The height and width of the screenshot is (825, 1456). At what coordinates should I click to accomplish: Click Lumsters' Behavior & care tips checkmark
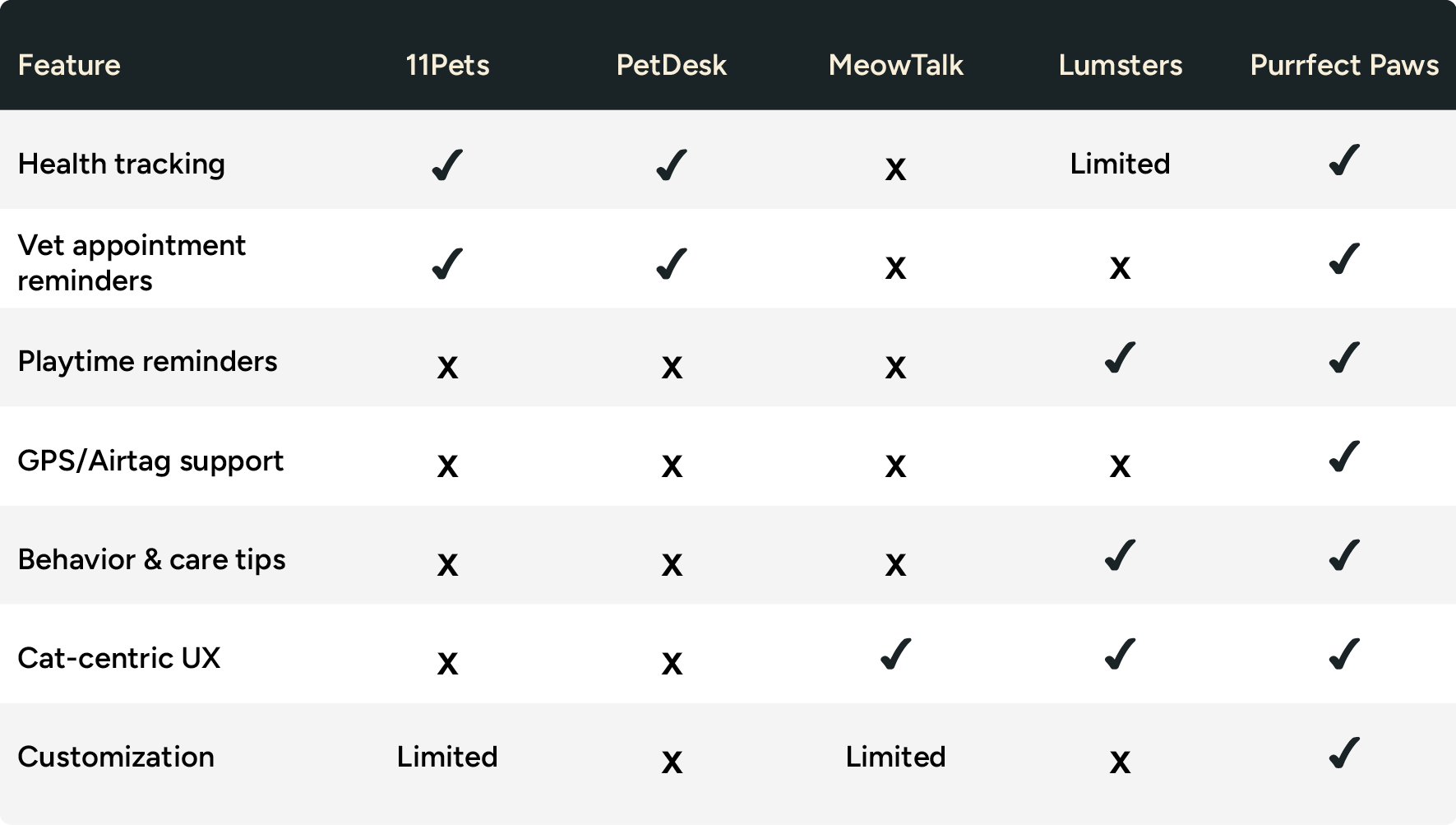pos(1120,555)
